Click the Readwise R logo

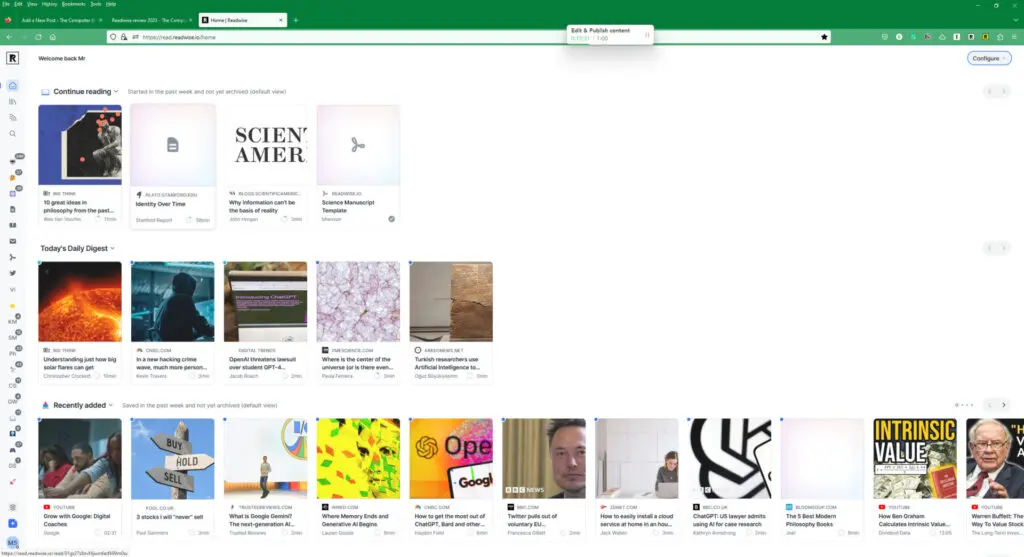pyautogui.click(x=12, y=58)
